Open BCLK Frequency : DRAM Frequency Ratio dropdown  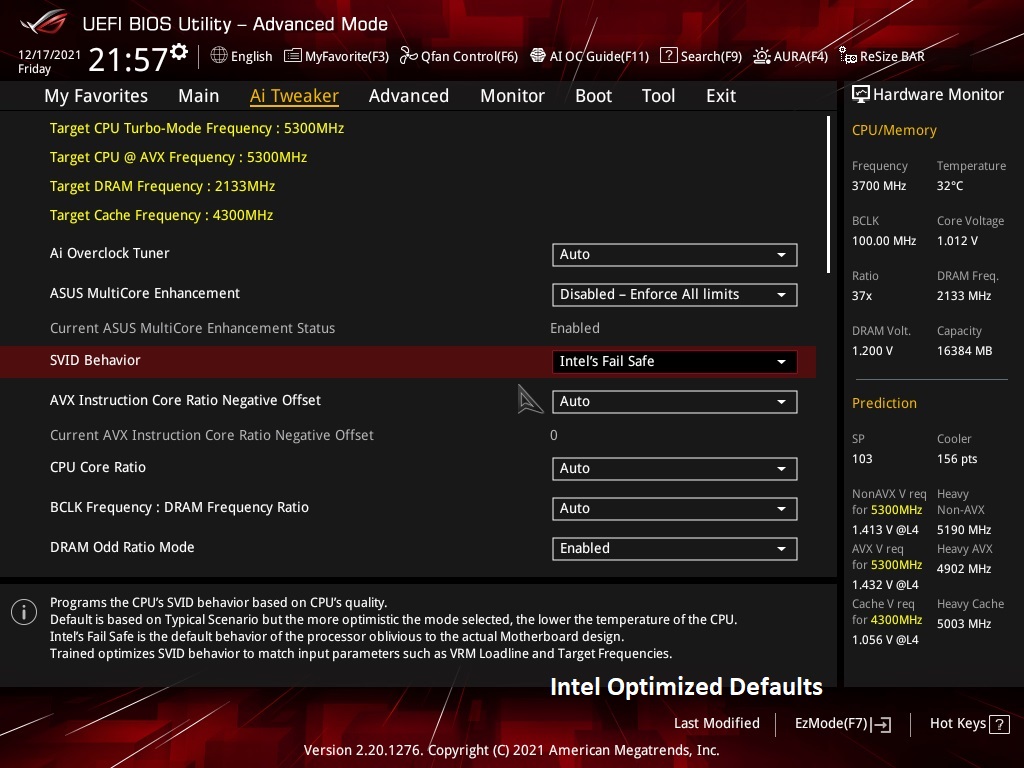click(x=675, y=509)
